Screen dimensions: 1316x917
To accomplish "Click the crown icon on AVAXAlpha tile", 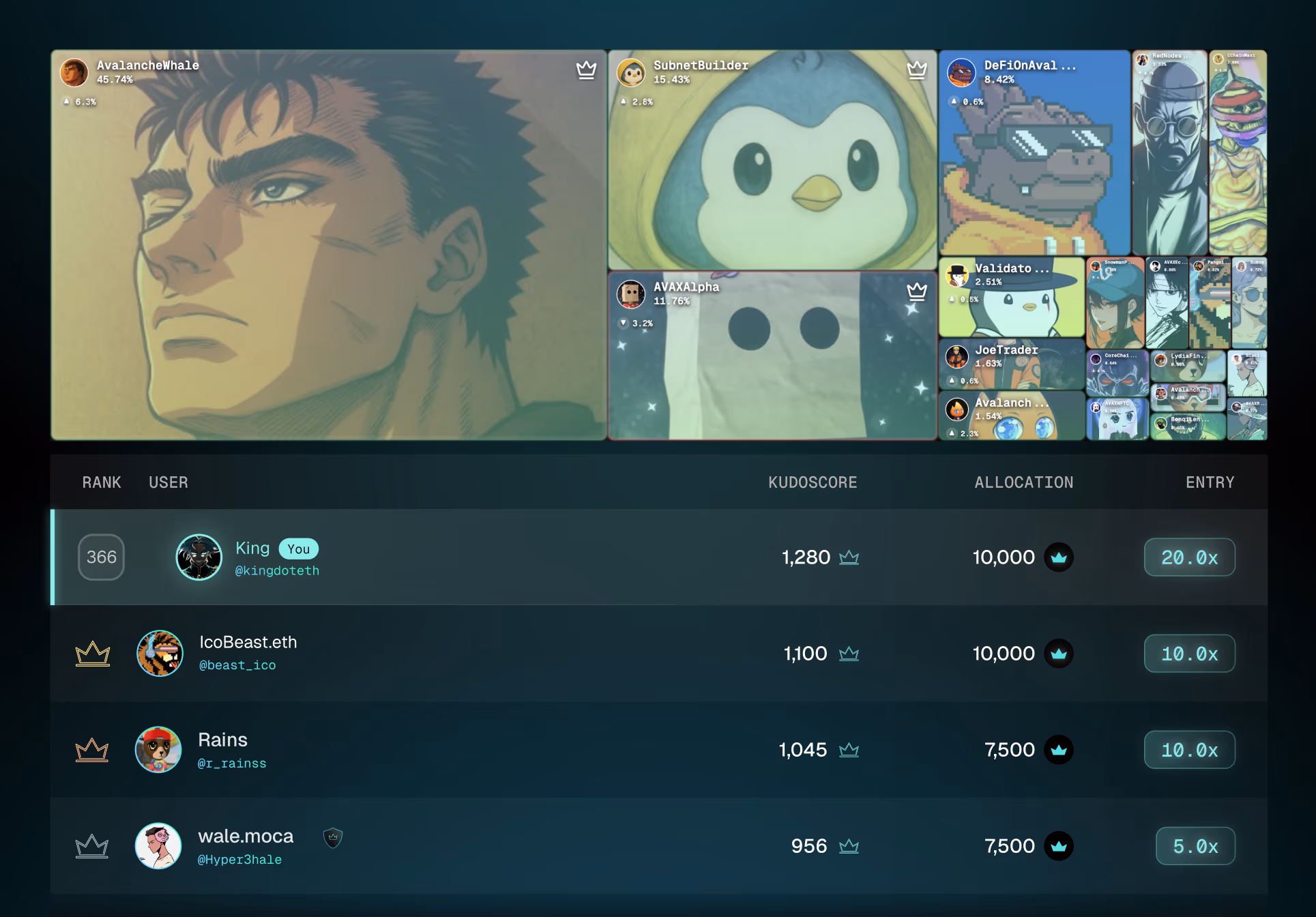I will pyautogui.click(x=916, y=291).
